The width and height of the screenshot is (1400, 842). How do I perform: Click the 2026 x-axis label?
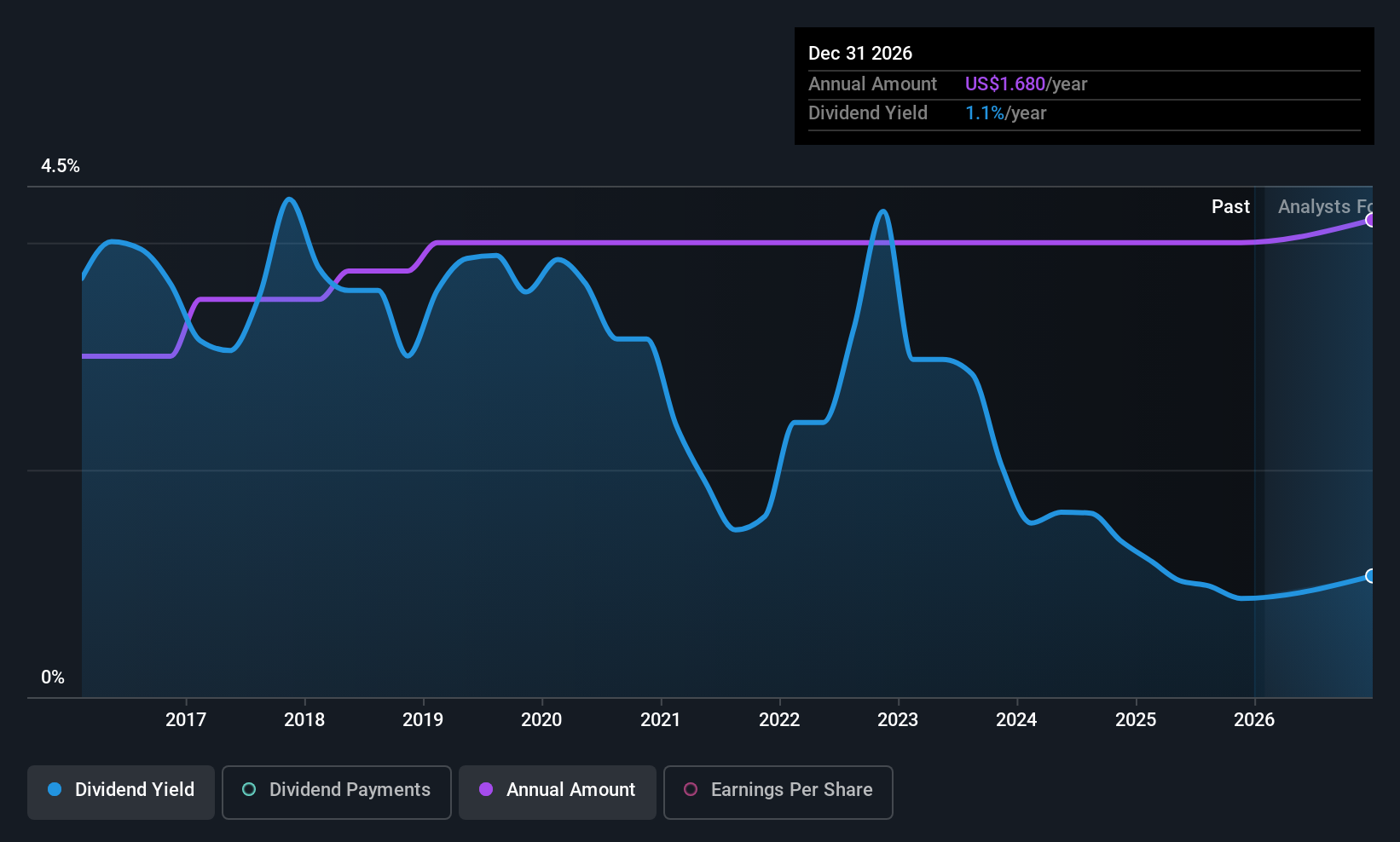click(x=1254, y=719)
